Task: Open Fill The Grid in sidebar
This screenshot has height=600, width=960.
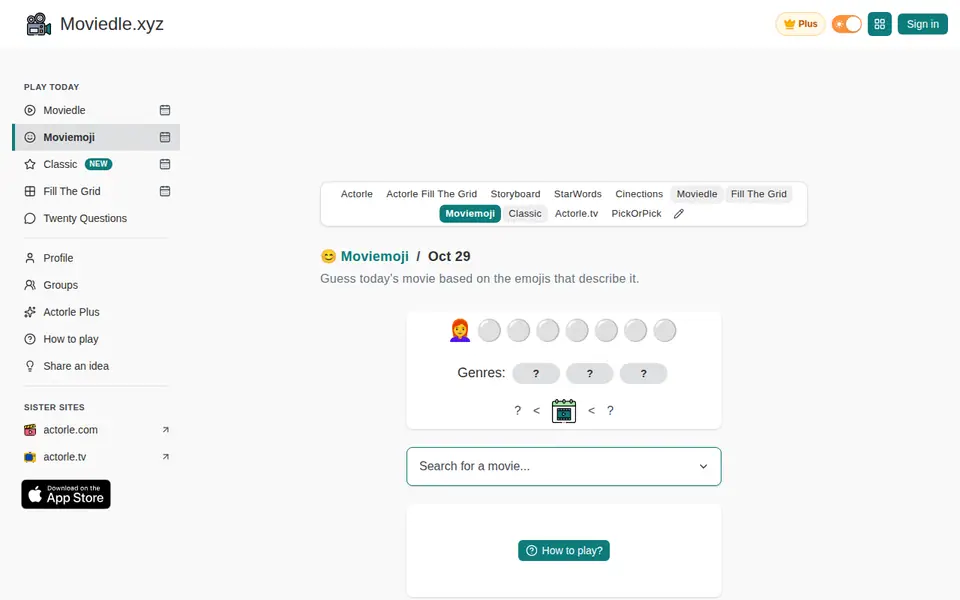Action: tap(72, 191)
